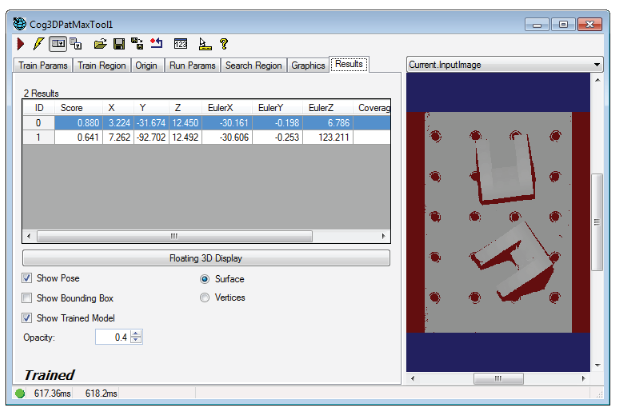This screenshot has height=414, width=620.
Task: Click the Score cell 0.641
Action: point(78,137)
